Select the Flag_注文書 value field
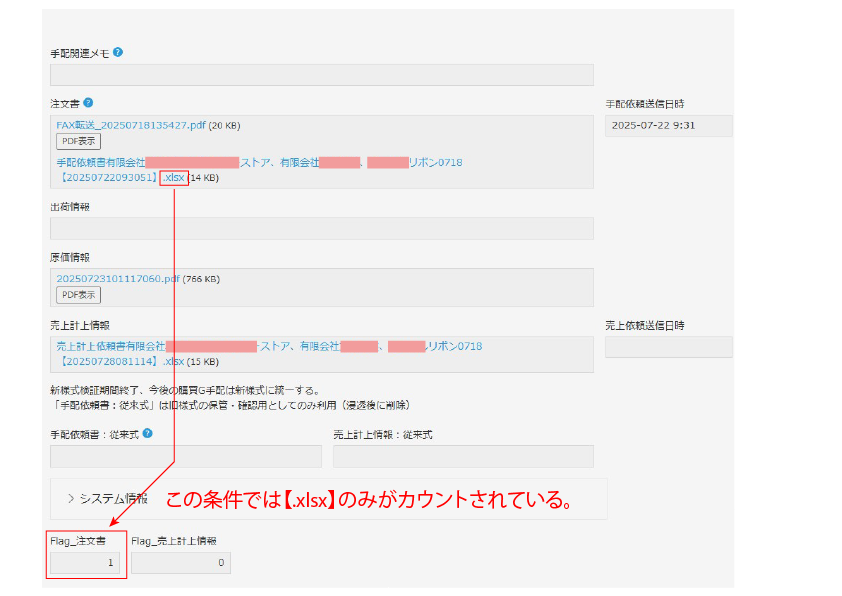The width and height of the screenshot is (842, 596). pos(86,563)
